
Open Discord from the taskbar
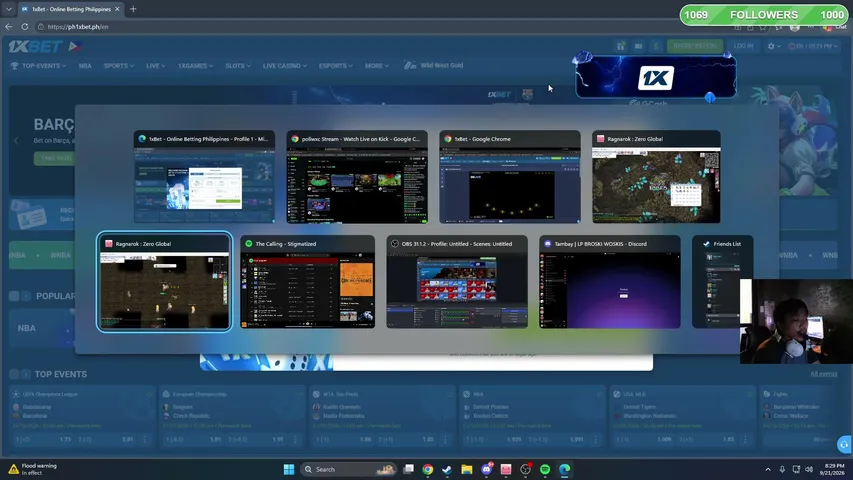coord(486,469)
